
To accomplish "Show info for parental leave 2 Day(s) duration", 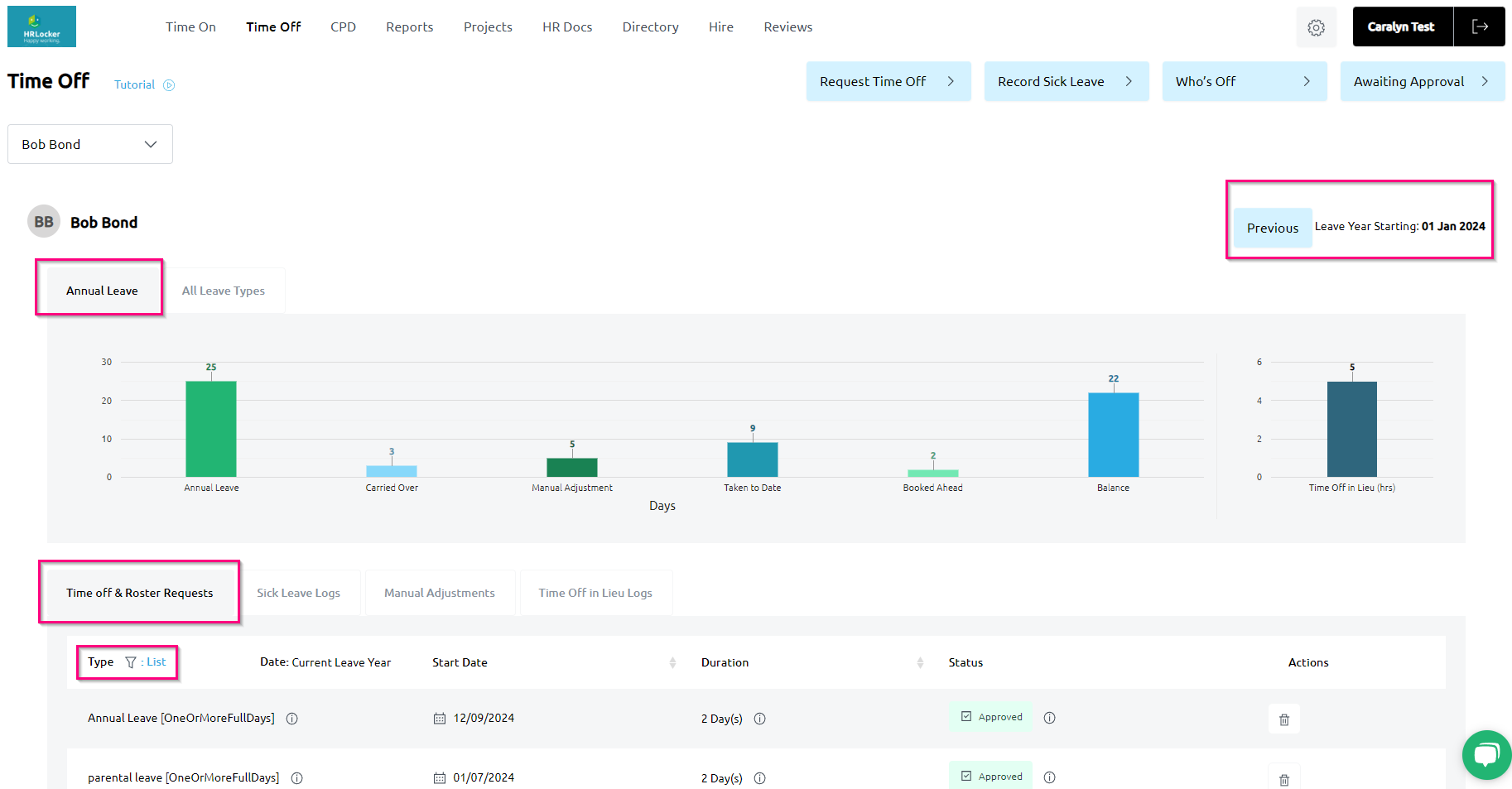I will (x=759, y=778).
